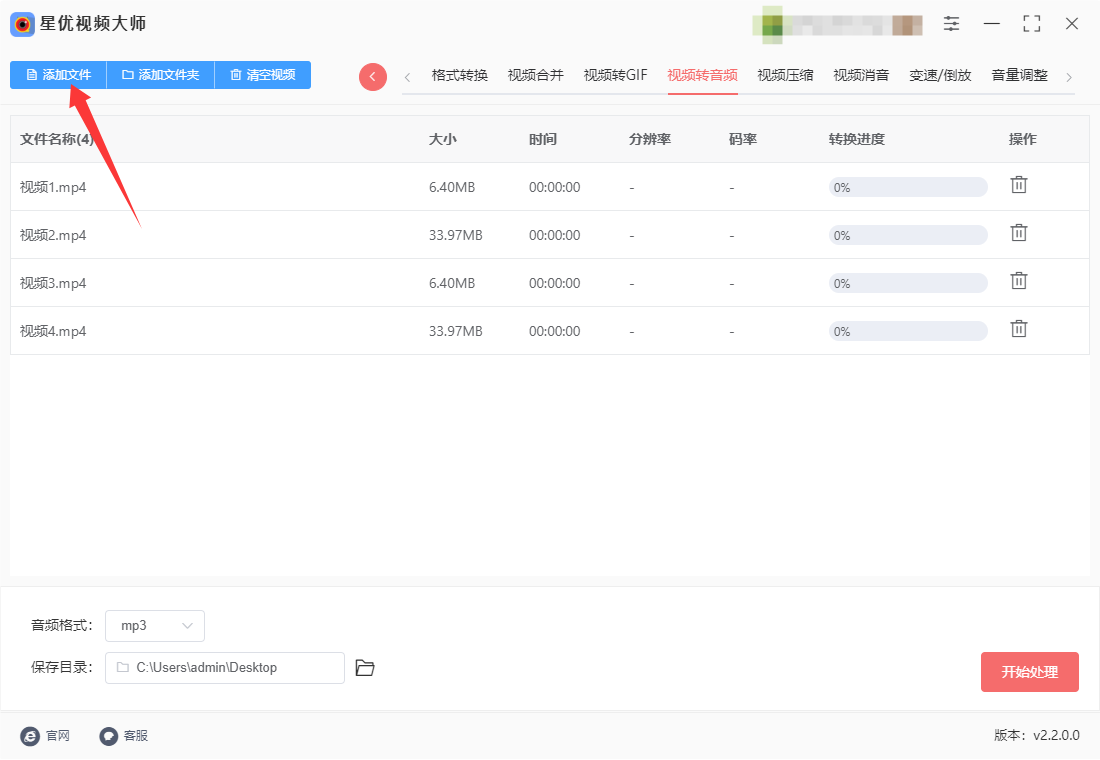This screenshot has width=1100, height=760.
Task: Delete 视频4.mp4 using its trash icon
Action: 1019,329
